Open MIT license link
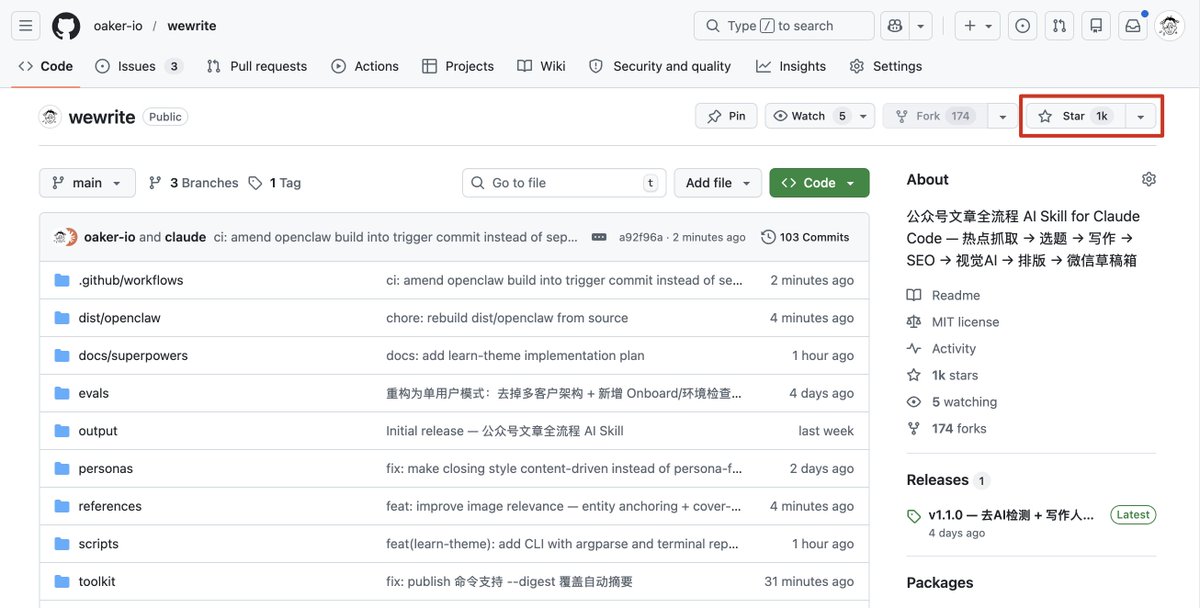1200x608 pixels. pyautogui.click(x=953, y=322)
